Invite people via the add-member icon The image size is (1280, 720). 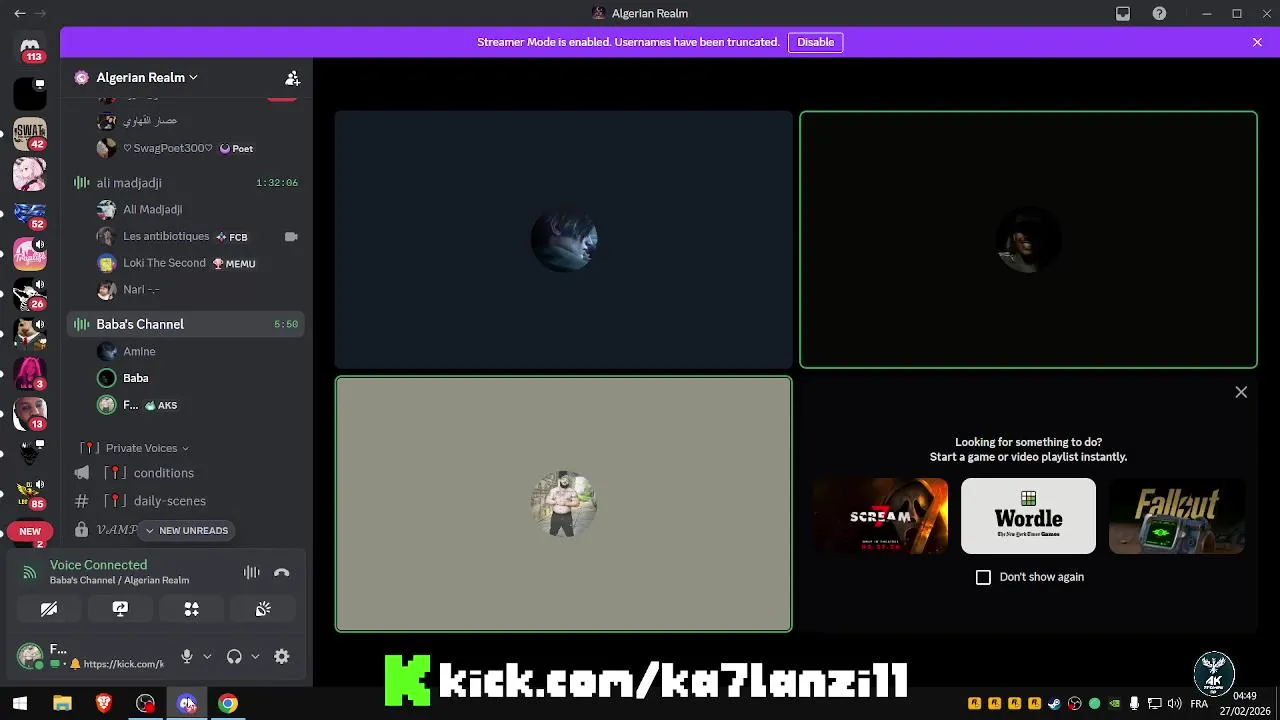(292, 78)
